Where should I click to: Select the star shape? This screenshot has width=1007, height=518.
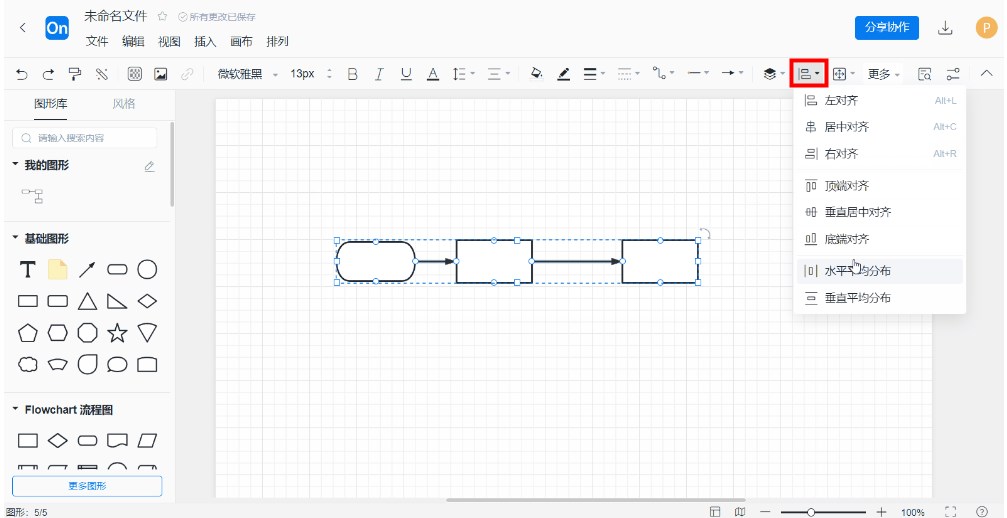click(117, 333)
